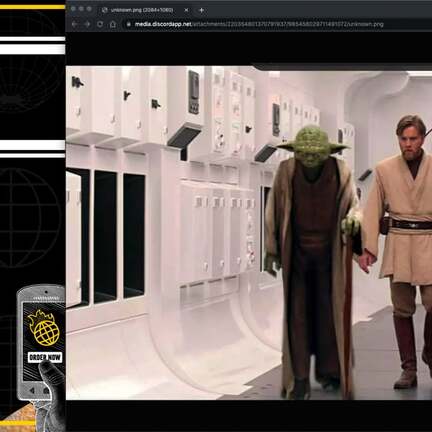The height and width of the screenshot is (432, 432).
Task: Maximize the browser window with the green button
Action: click(89, 9)
